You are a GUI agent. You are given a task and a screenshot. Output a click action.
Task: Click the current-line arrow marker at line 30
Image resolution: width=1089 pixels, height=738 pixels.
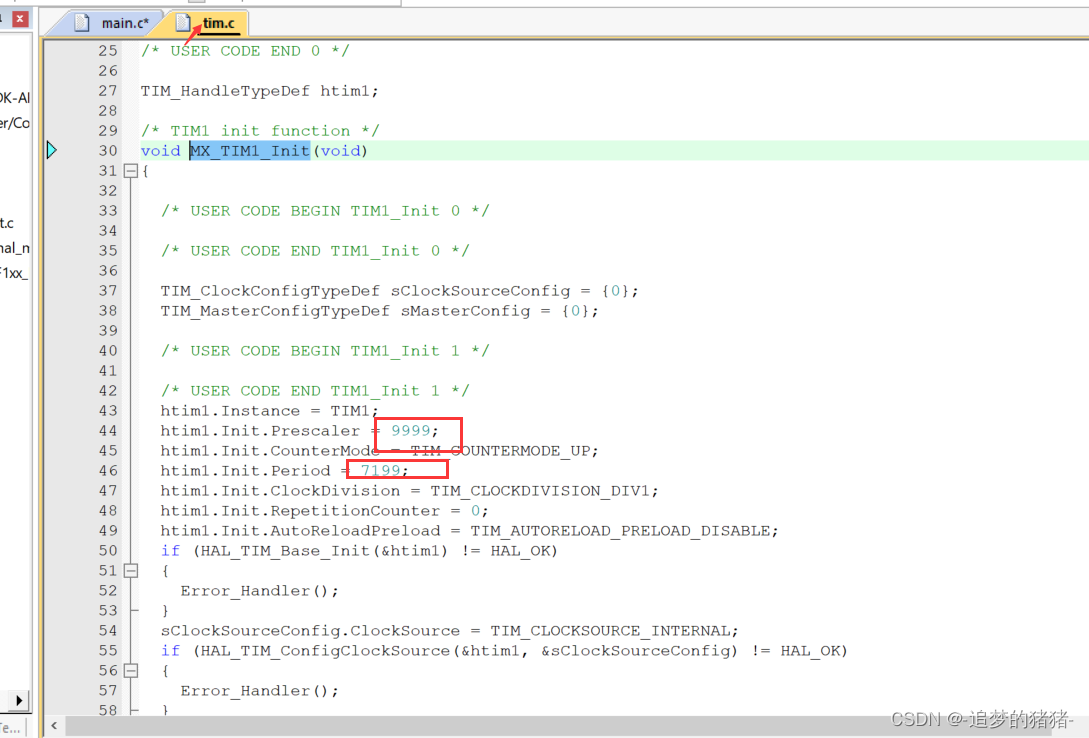coord(51,150)
